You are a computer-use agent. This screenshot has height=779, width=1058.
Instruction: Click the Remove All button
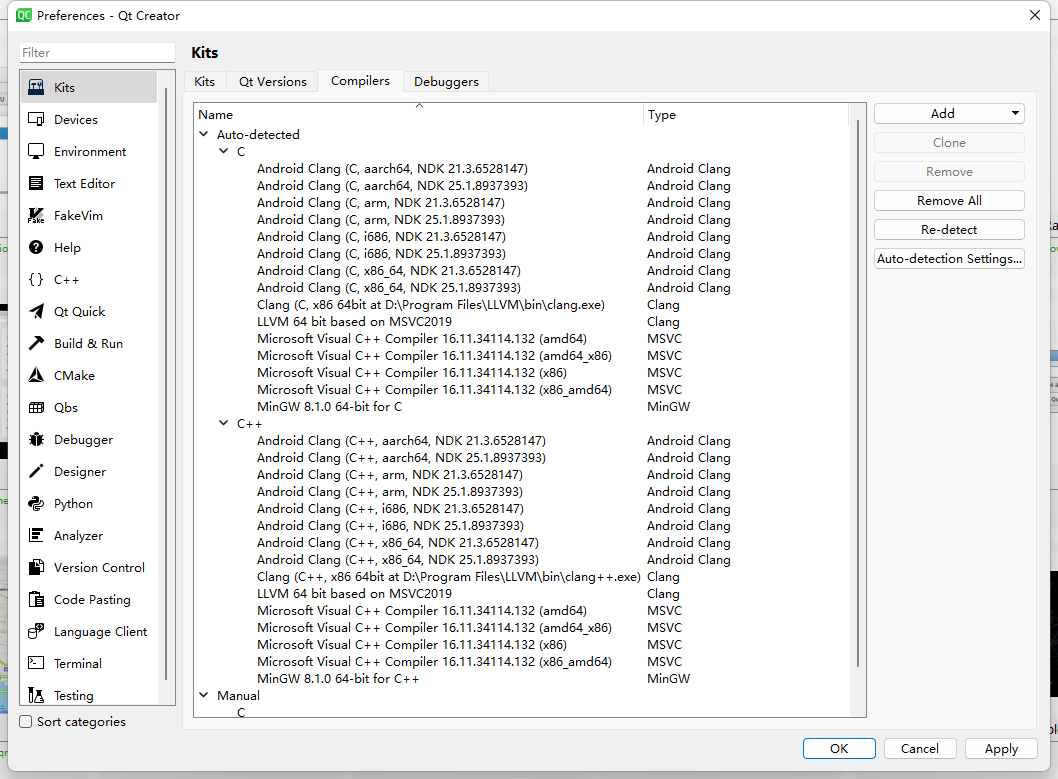(x=949, y=200)
